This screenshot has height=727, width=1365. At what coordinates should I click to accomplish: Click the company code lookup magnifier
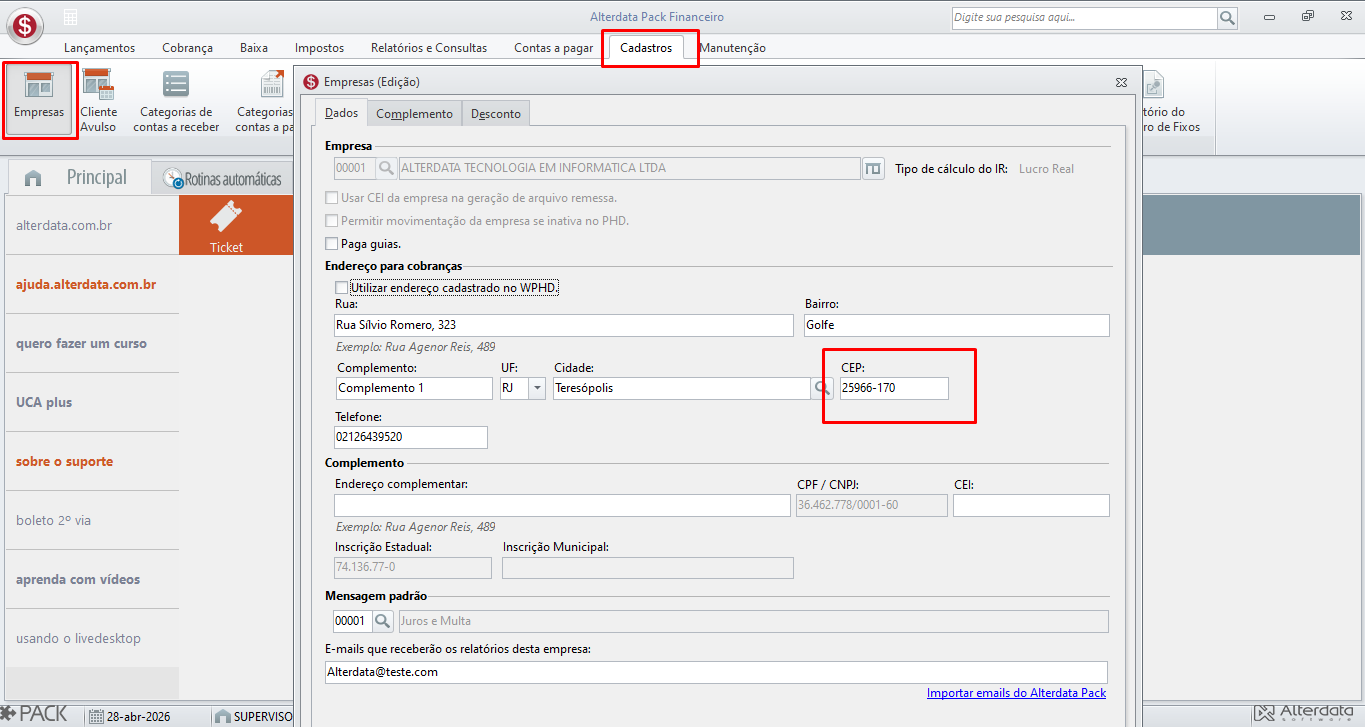pos(386,168)
